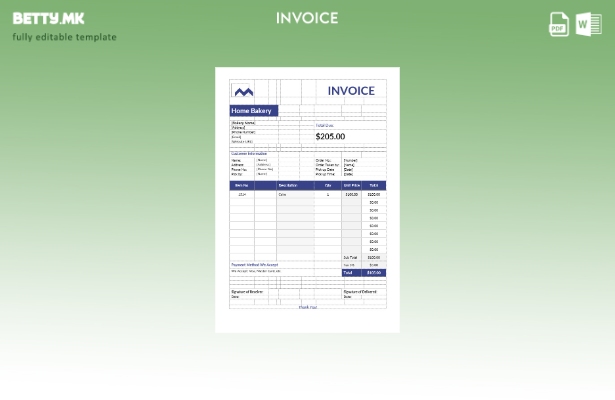
Task: Click the Unit Price column header
Action: pos(352,185)
